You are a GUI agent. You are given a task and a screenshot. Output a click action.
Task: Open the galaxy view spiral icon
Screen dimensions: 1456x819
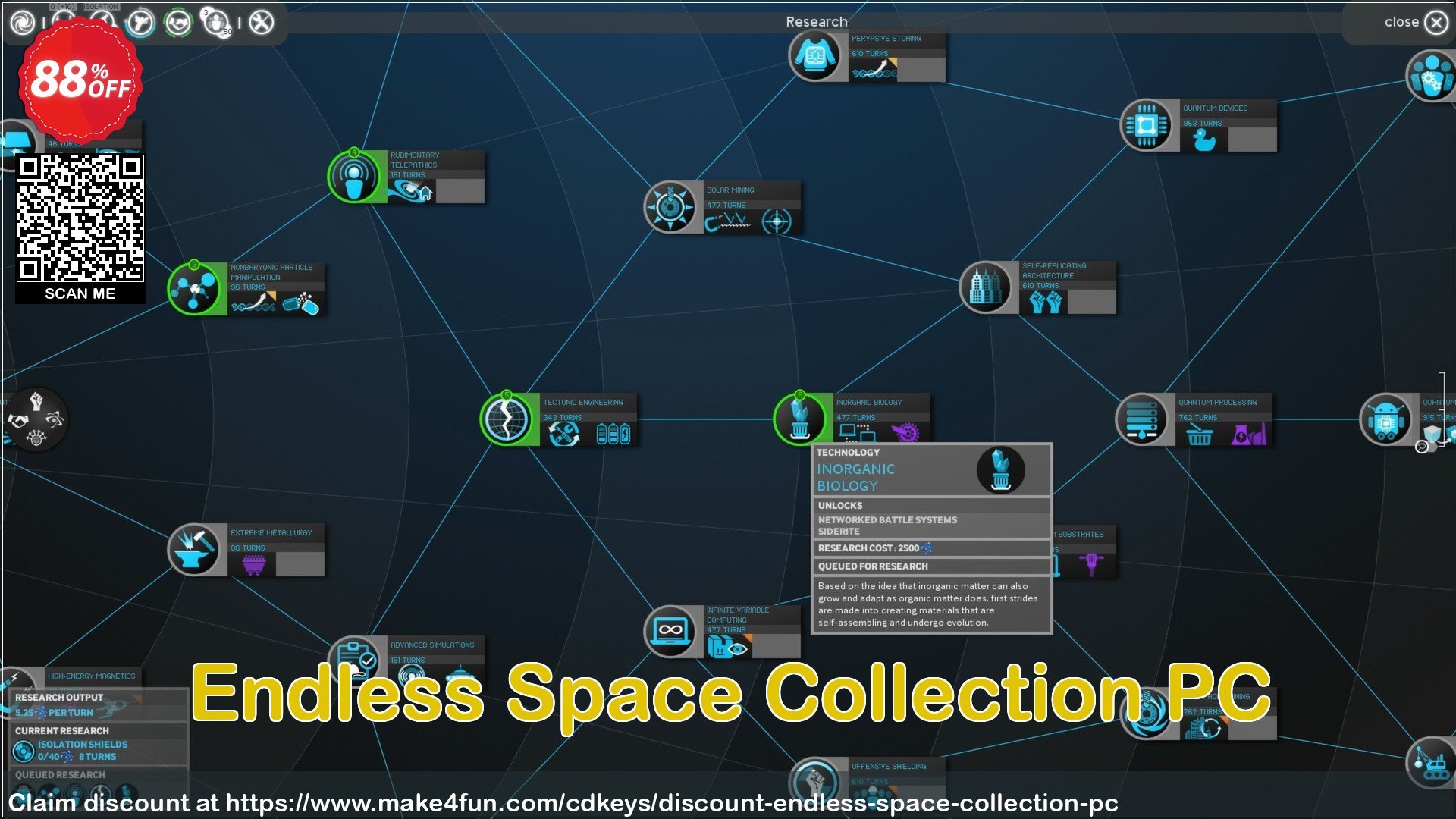(x=23, y=23)
